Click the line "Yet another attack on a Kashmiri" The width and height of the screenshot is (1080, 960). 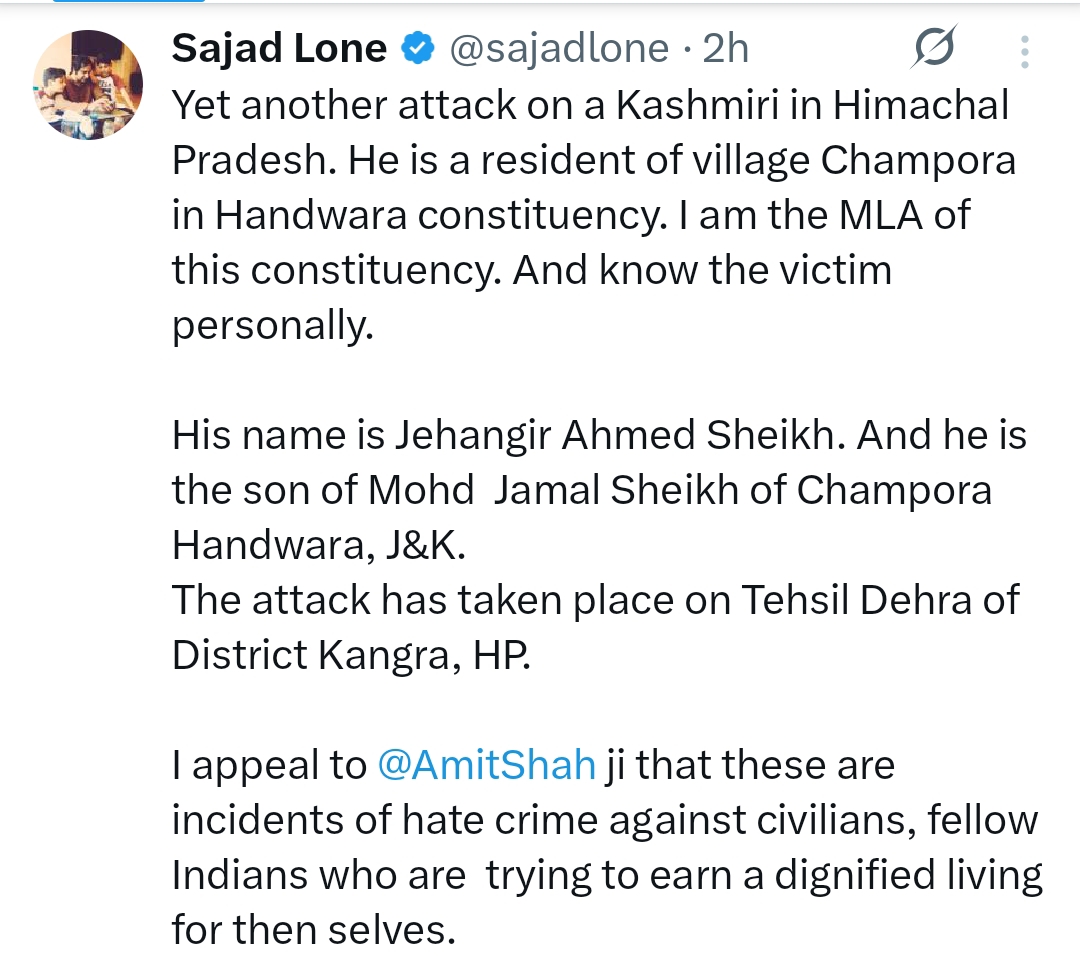590,105
